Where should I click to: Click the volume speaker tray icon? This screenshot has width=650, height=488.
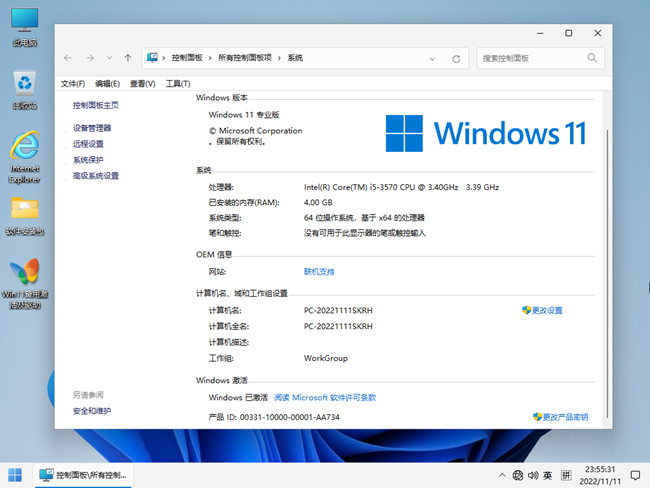click(x=533, y=475)
